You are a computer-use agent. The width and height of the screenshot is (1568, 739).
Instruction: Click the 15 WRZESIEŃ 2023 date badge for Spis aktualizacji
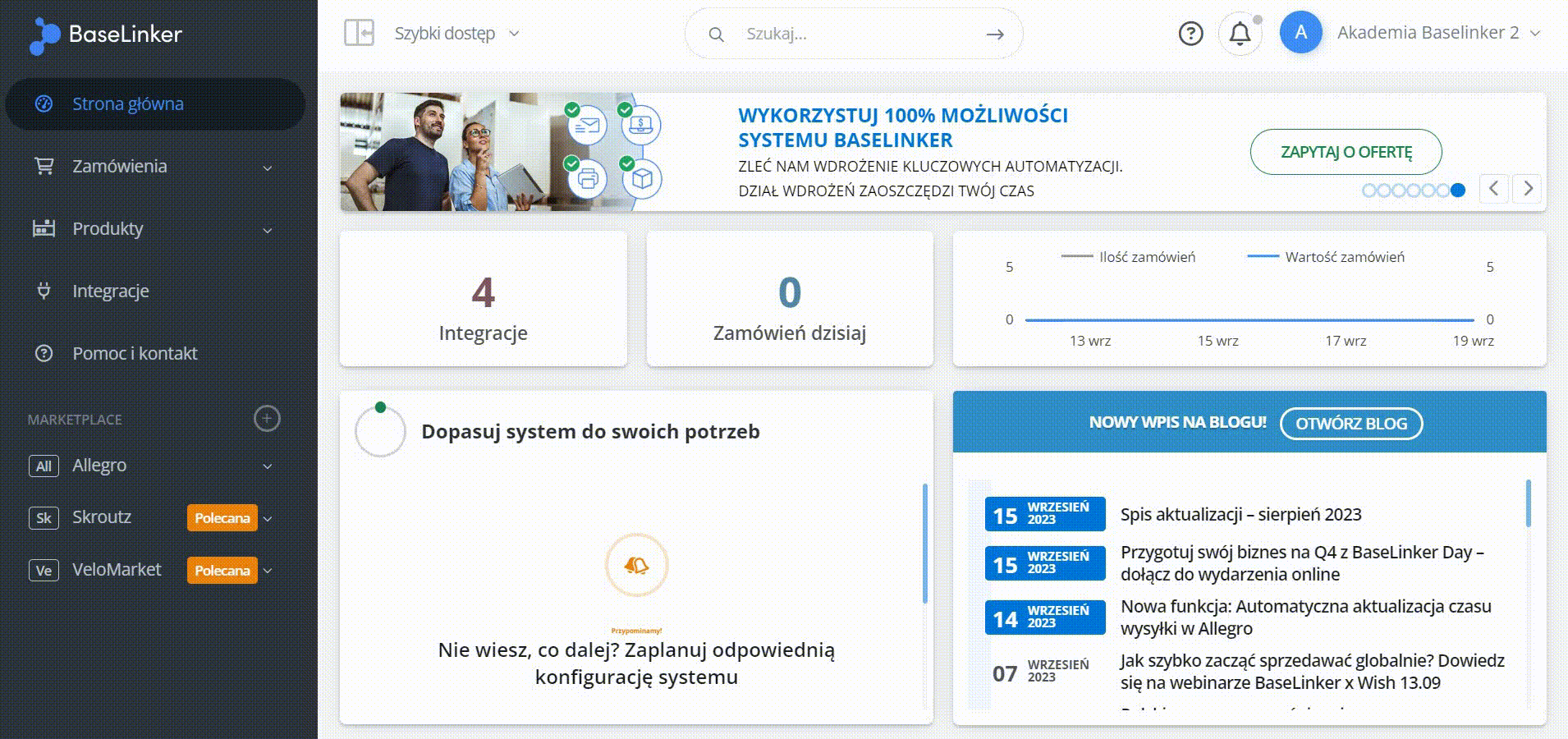(1045, 515)
